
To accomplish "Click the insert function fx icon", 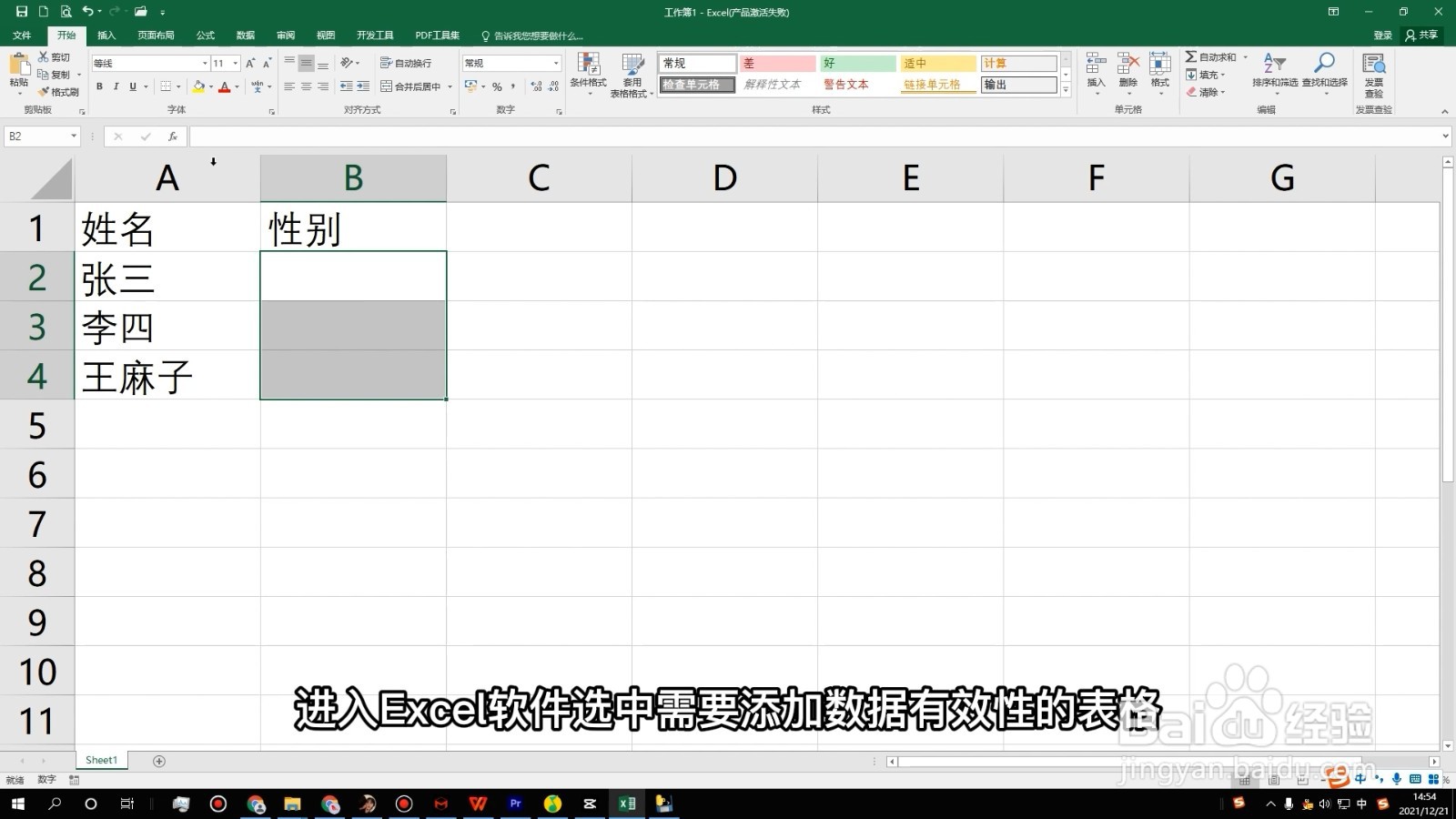I will click(x=172, y=136).
